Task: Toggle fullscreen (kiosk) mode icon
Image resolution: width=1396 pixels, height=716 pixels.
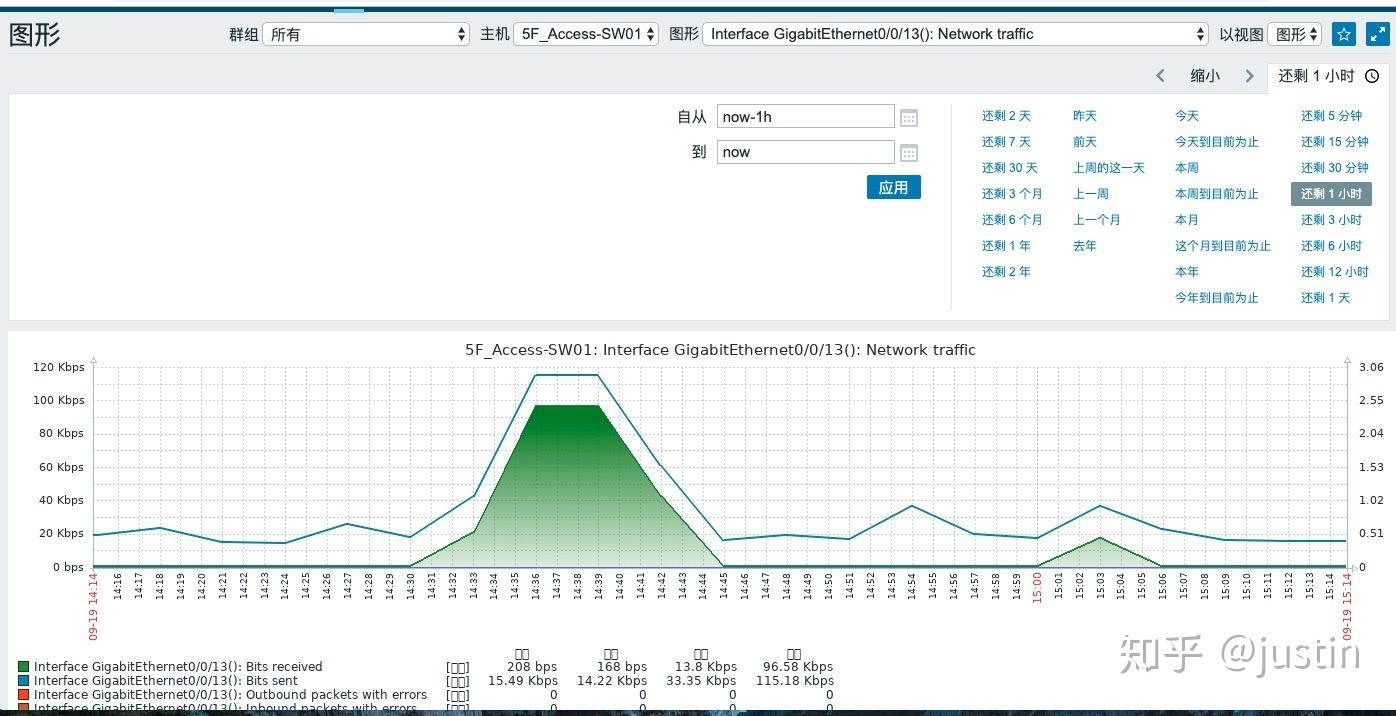Action: [1378, 34]
